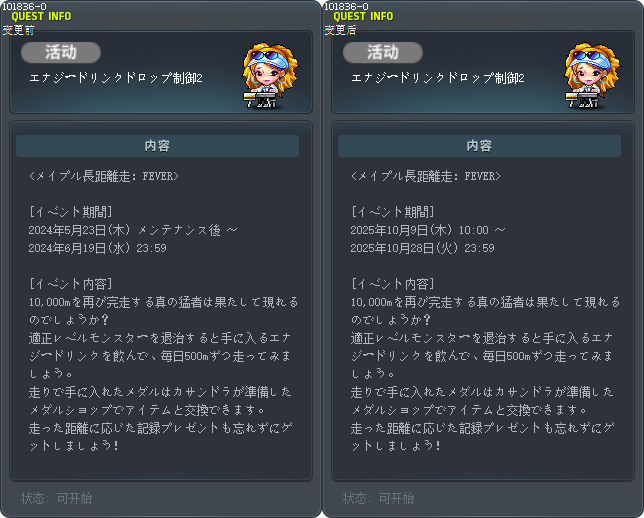Click the 2024年5月23日 start date line
Screen dimensions: 644x518
133,230
